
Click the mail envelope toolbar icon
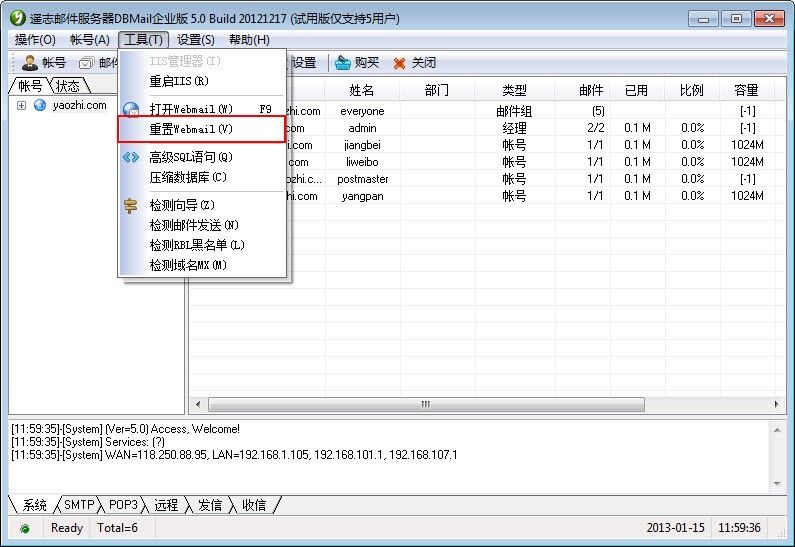[x=86, y=63]
